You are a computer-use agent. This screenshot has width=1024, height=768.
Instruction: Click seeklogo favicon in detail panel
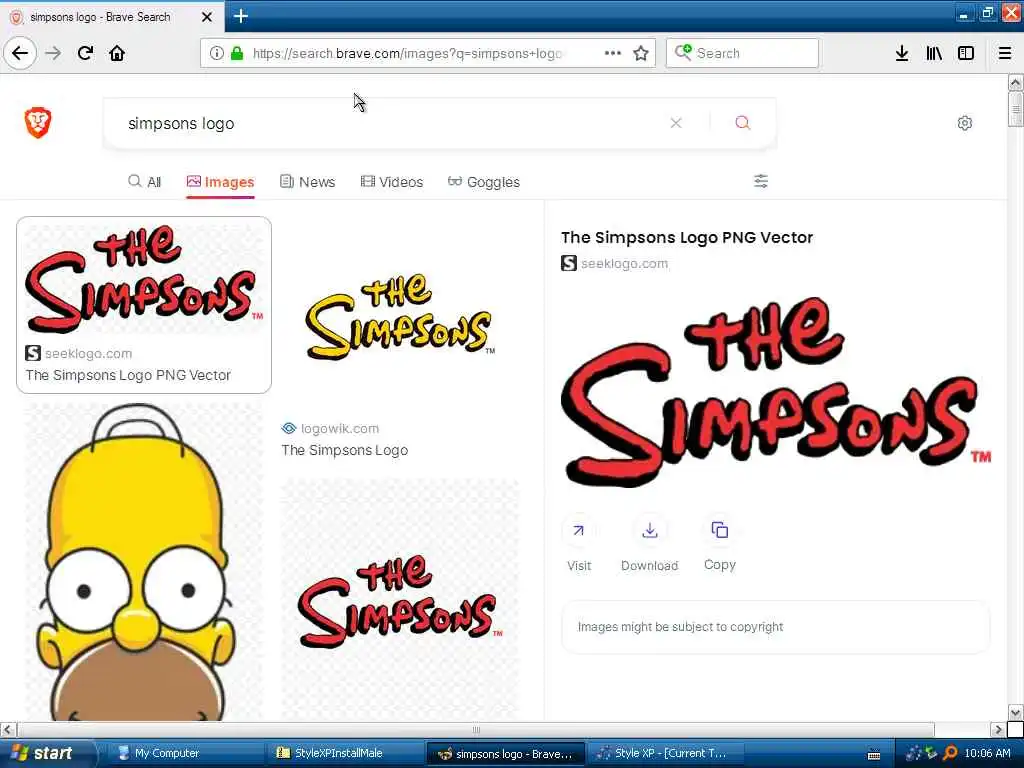point(569,263)
